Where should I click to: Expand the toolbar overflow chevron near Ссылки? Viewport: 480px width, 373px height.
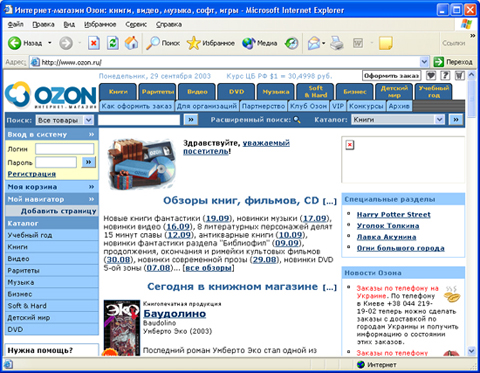click(472, 35)
